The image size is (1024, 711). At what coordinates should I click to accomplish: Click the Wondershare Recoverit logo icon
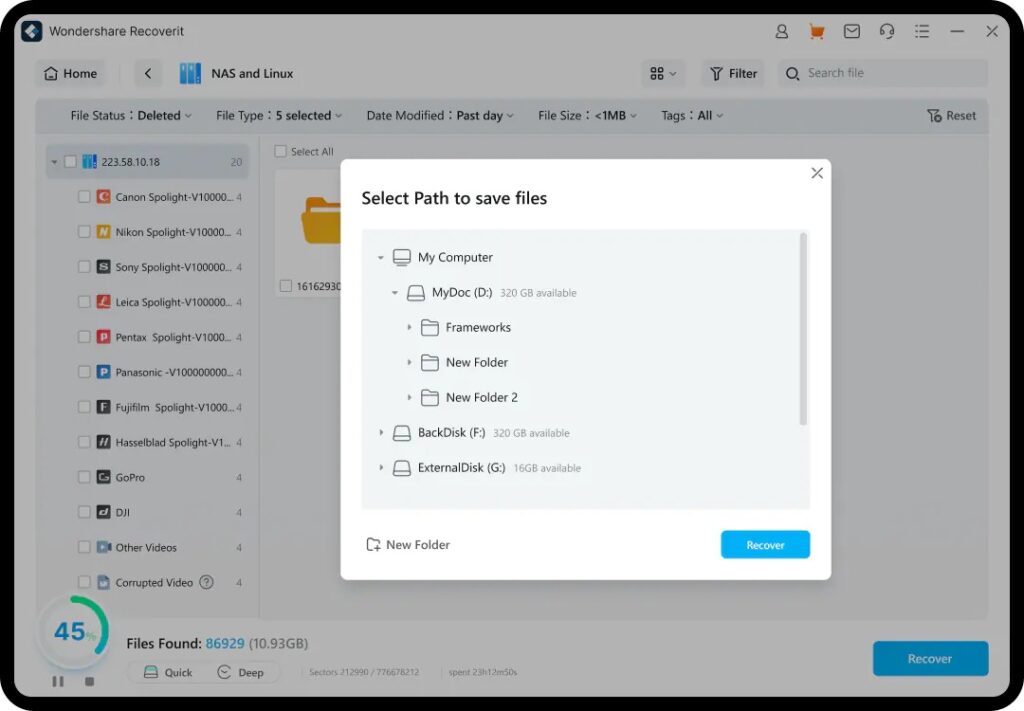(x=31, y=31)
